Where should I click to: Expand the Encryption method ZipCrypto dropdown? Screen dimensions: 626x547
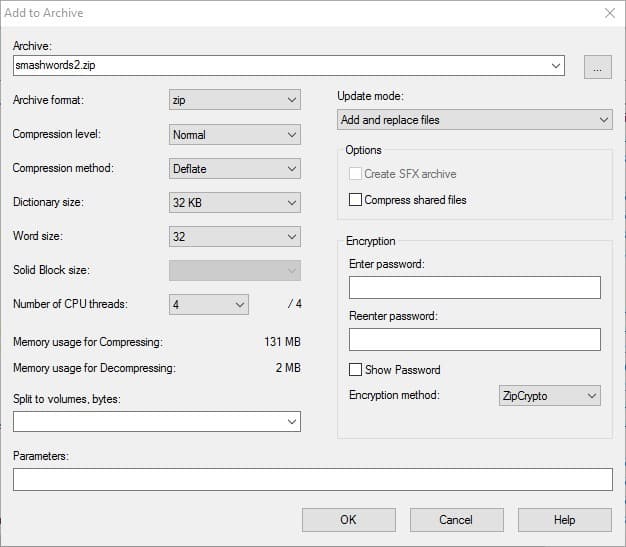pos(550,396)
